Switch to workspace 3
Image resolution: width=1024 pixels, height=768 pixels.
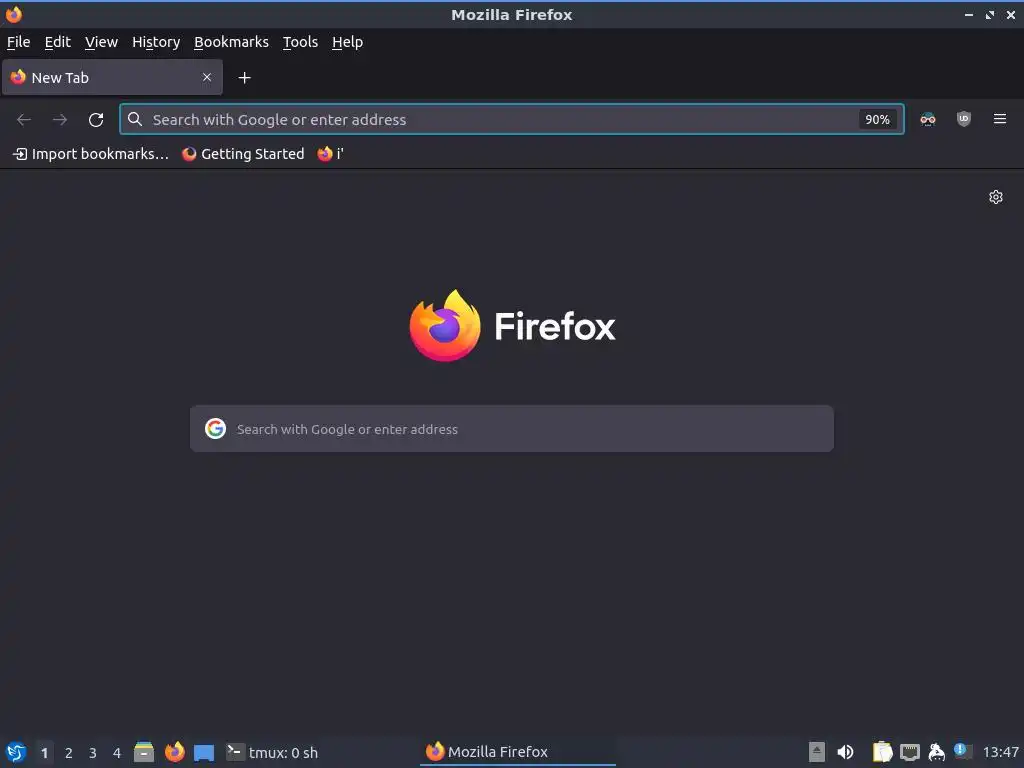pos(93,753)
